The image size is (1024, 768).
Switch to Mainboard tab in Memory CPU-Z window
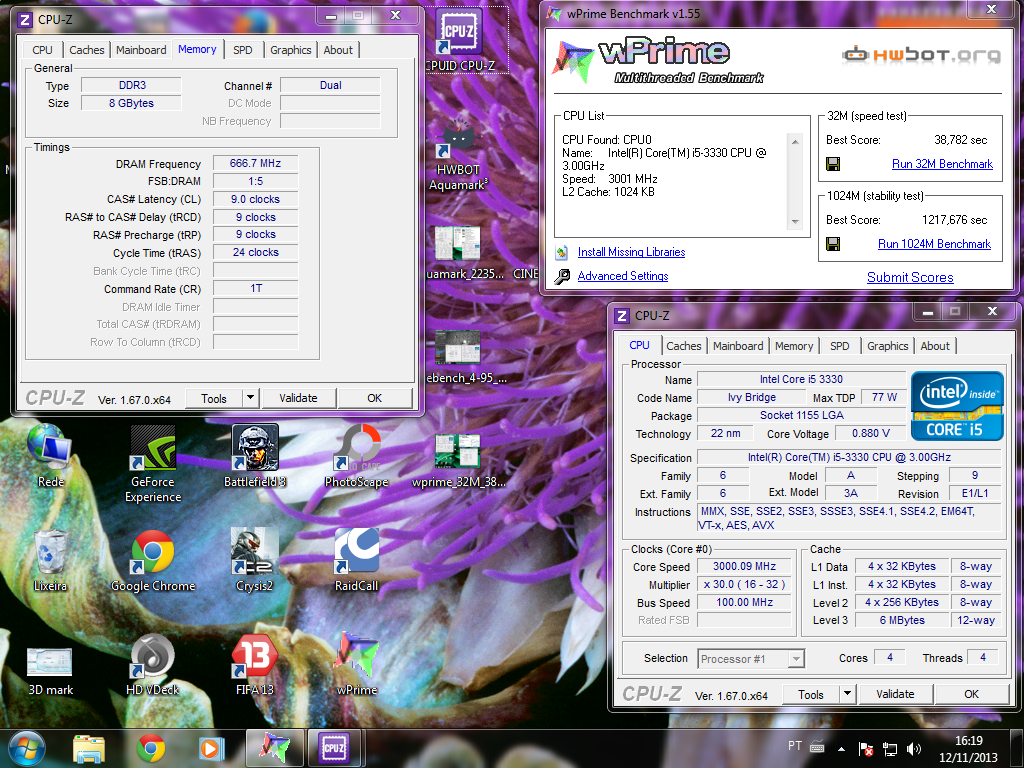click(x=141, y=50)
